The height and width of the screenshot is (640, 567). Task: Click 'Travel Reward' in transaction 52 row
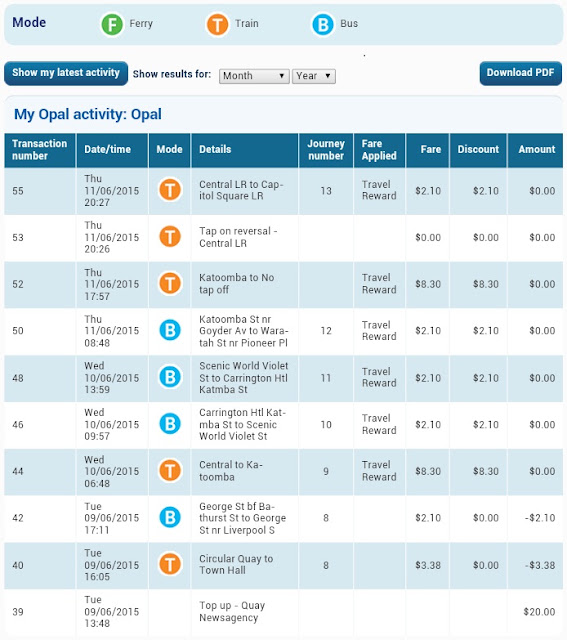379,284
